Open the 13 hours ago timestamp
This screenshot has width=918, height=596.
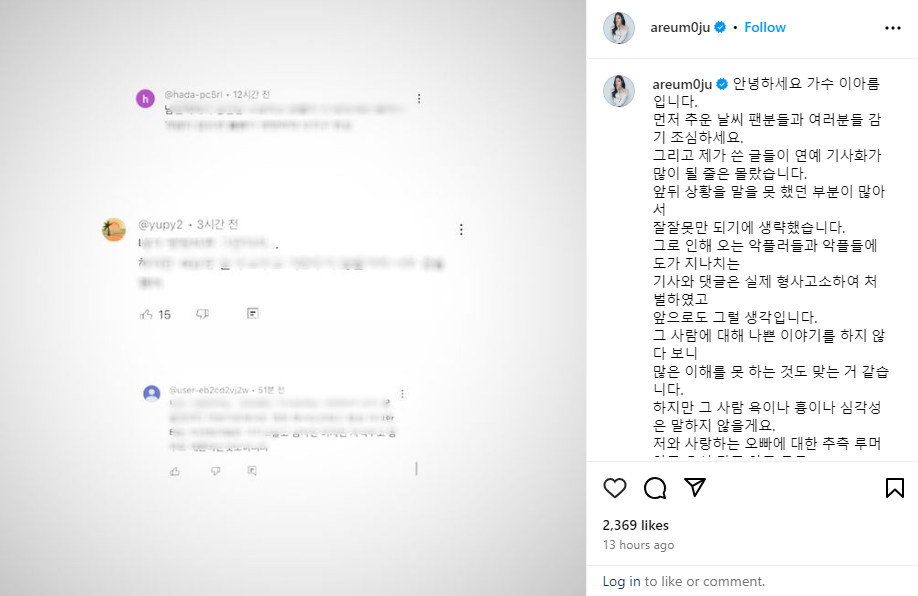(638, 544)
